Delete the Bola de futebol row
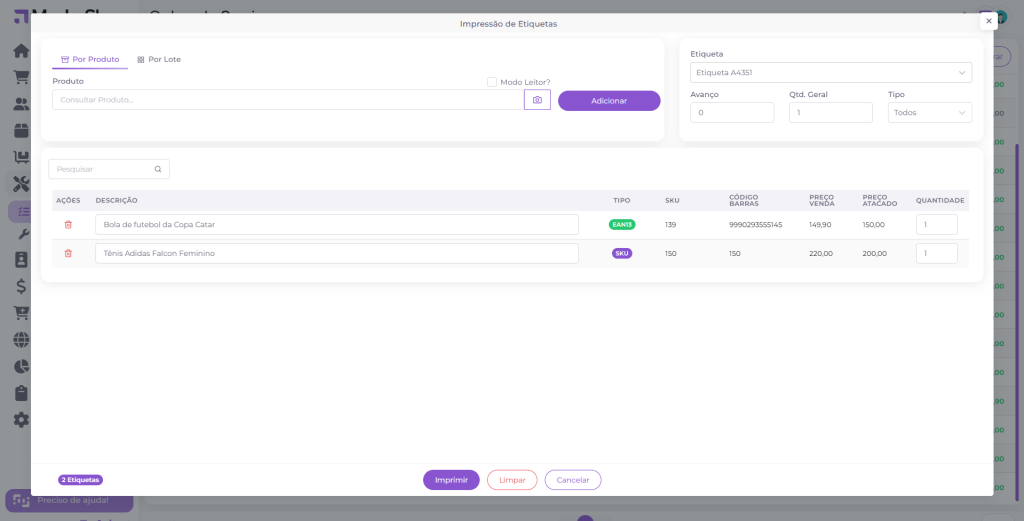Screen dimensions: 1024x521 (x=68, y=225)
